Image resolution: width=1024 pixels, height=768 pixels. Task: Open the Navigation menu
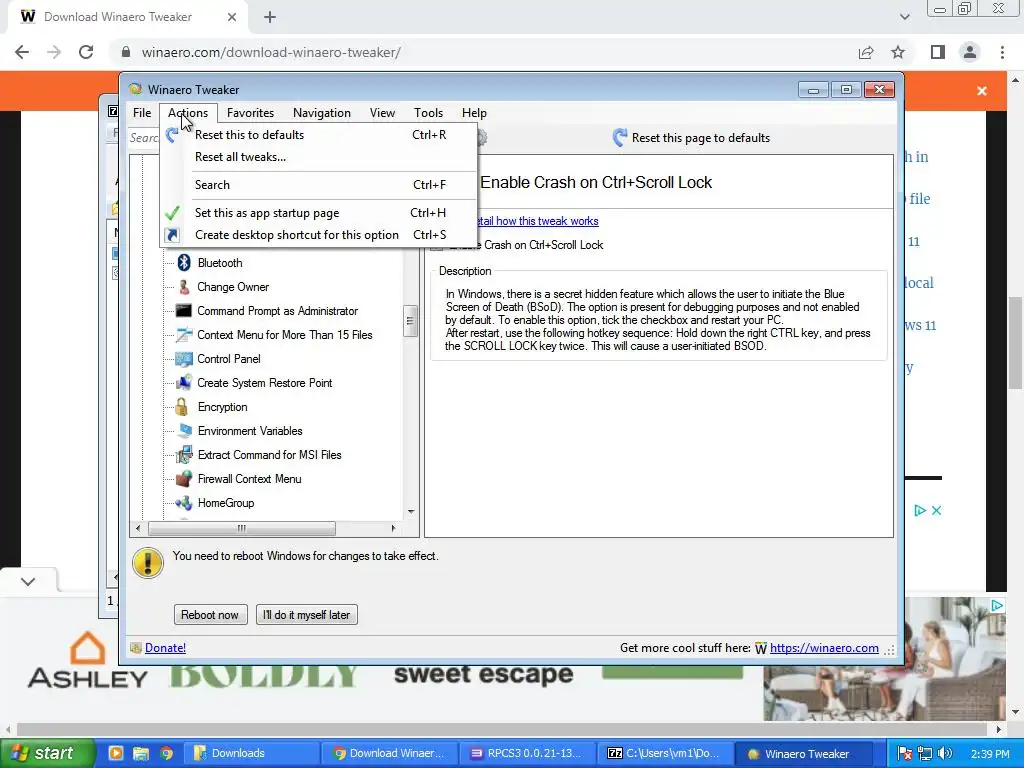pyautogui.click(x=322, y=113)
